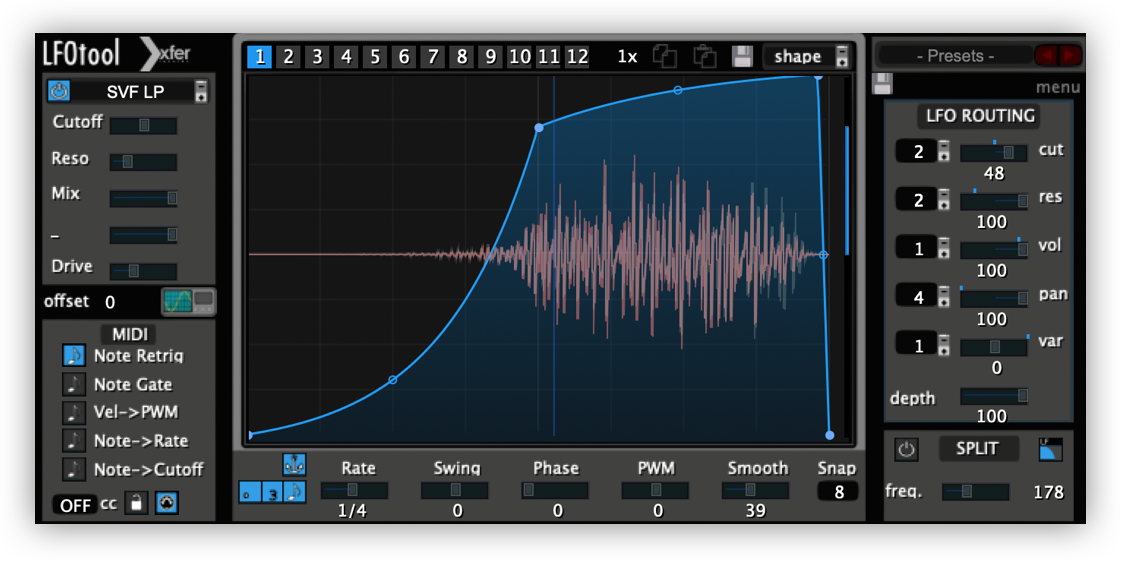Select LFO graph tab 4
Image resolution: width=1121 pixels, height=561 pixels.
346,56
